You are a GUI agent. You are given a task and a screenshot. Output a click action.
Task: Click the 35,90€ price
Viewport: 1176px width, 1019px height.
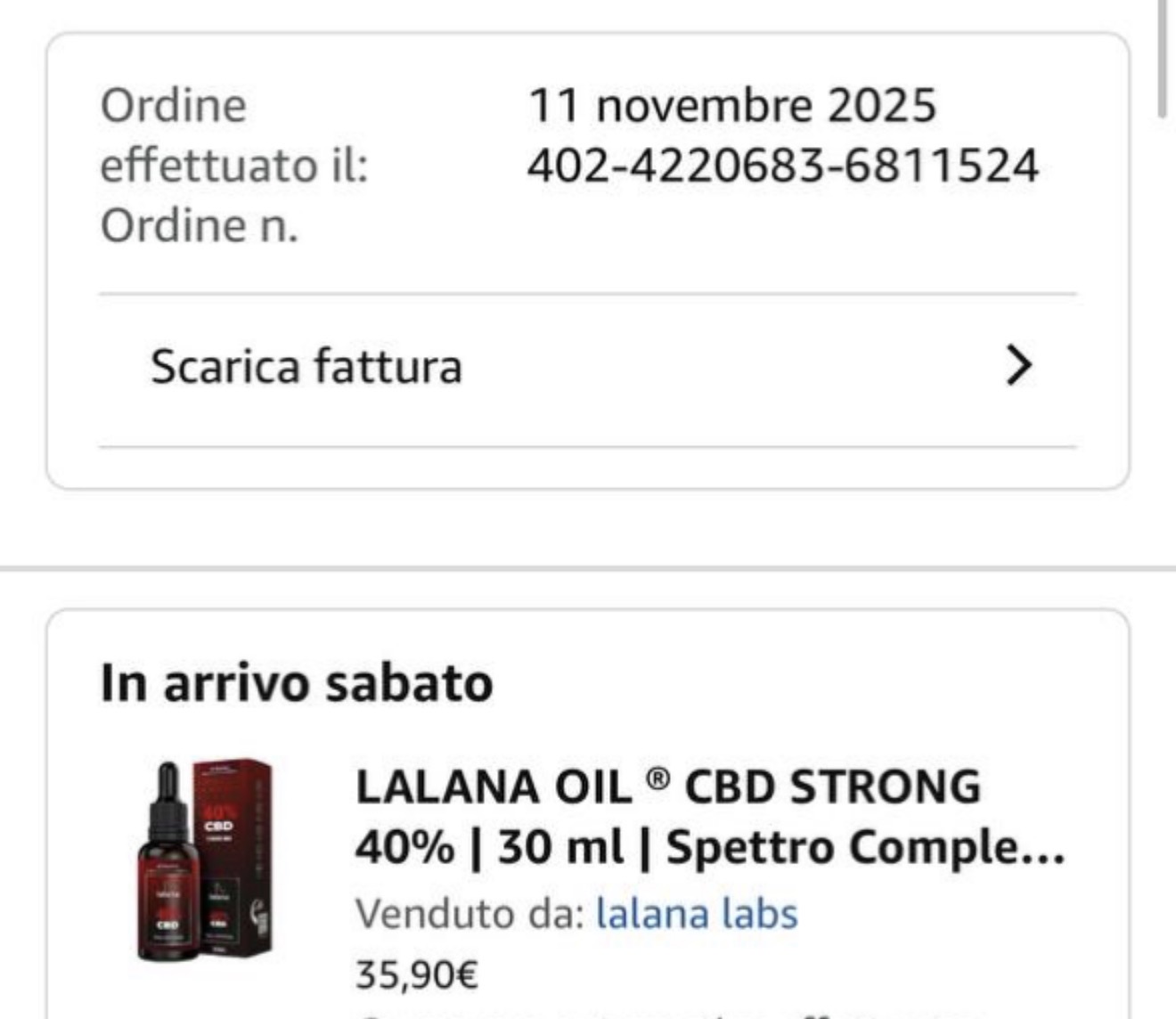point(417,974)
